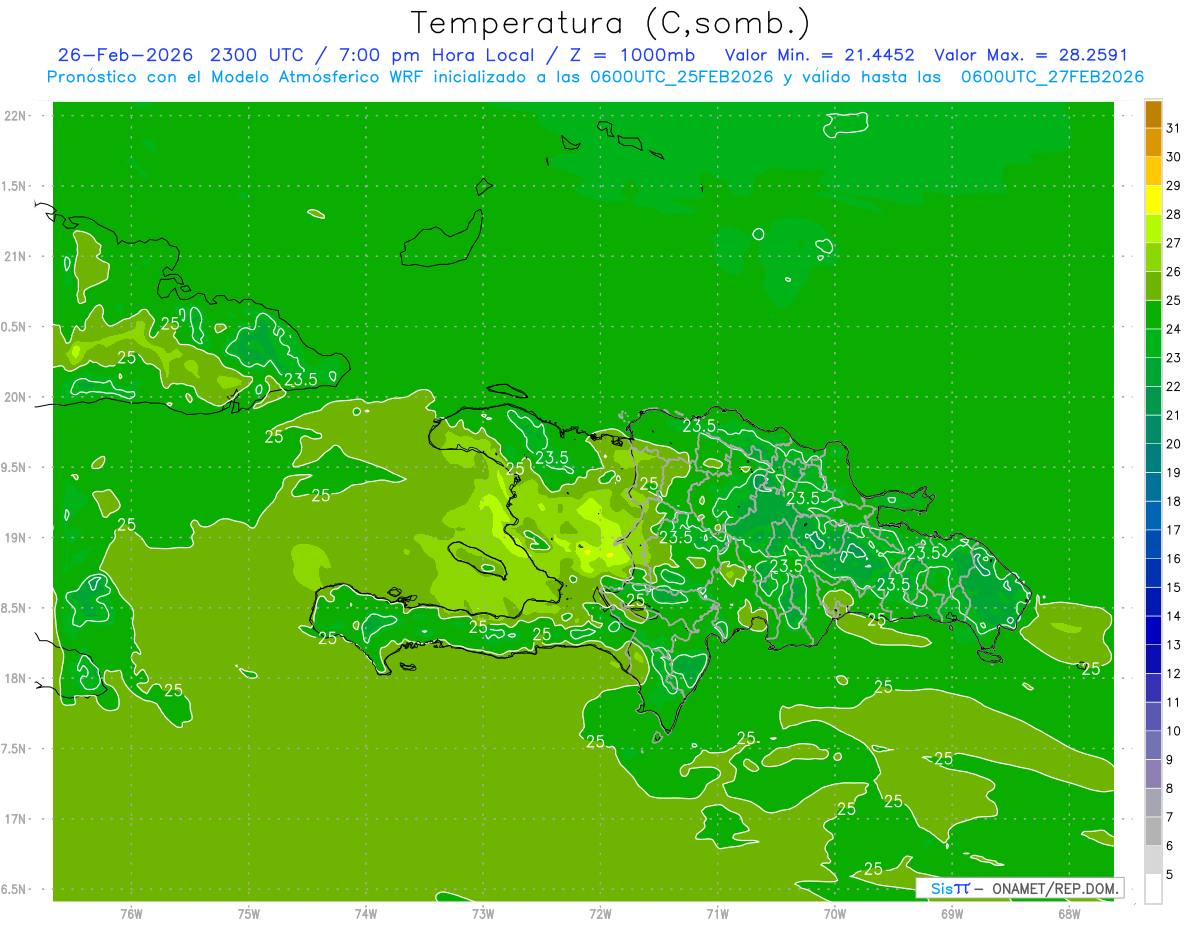This screenshot has height=927, width=1200.
Task: Click the '2300 UTC' time text
Action: coord(258,55)
